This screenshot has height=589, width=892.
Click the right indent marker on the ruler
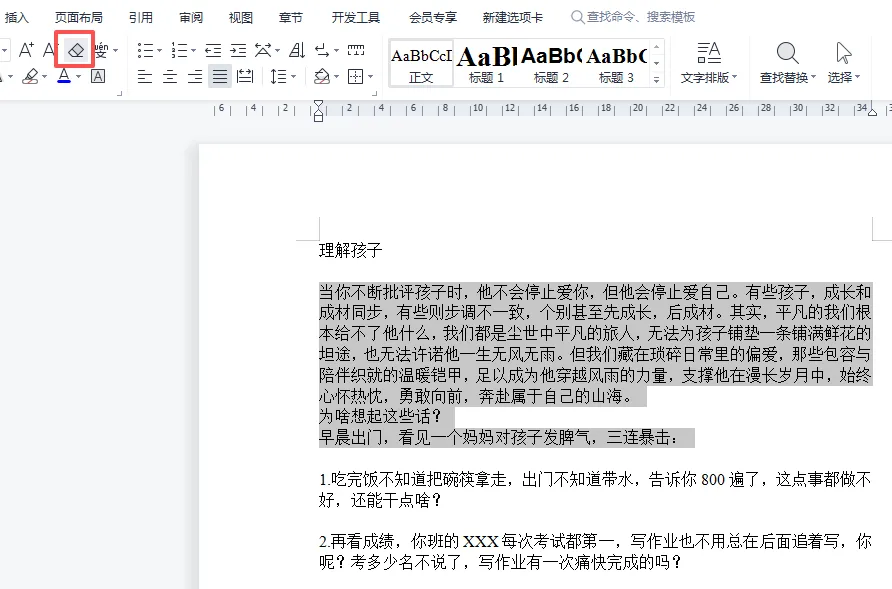[x=872, y=112]
